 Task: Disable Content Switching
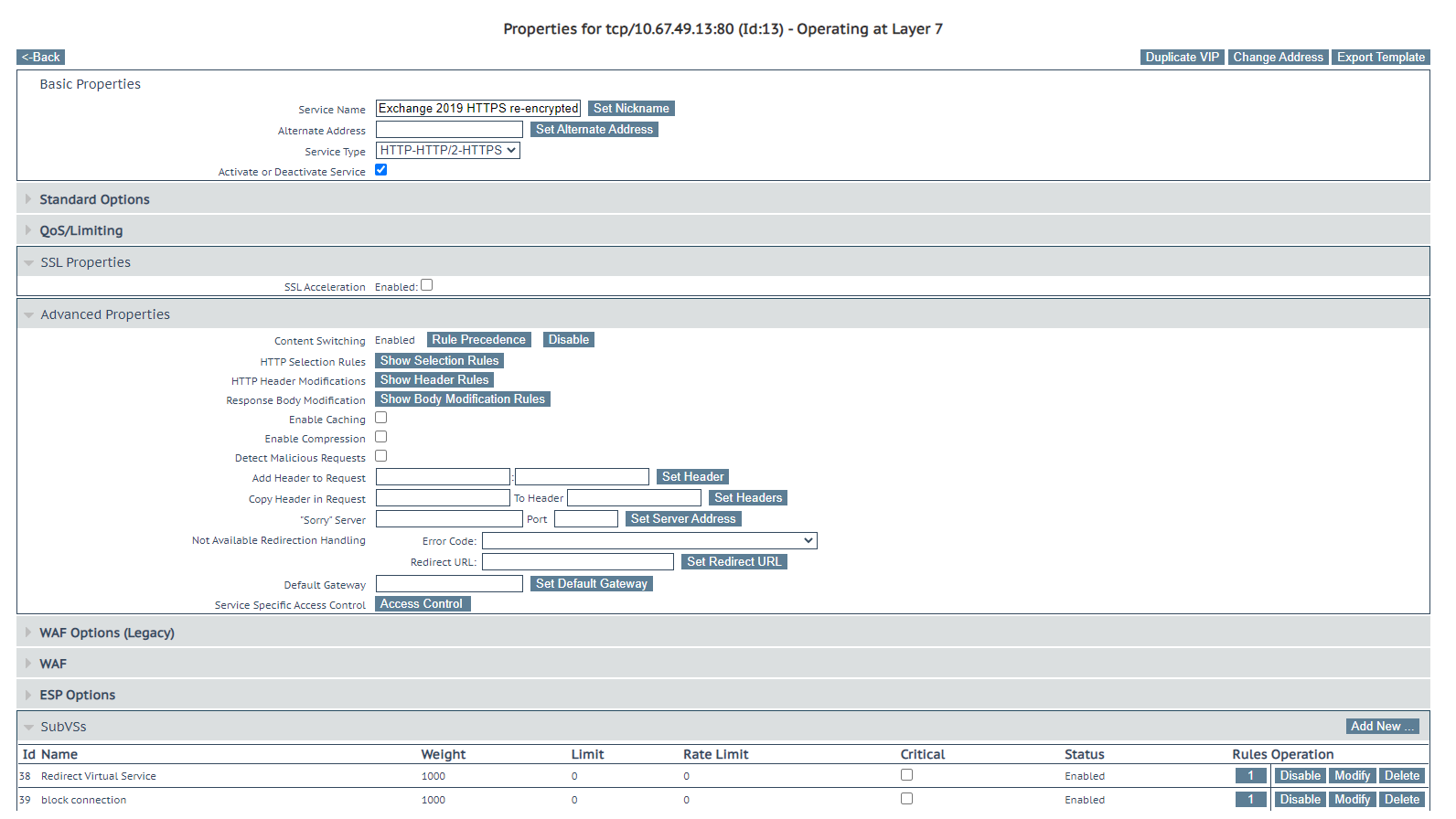click(569, 339)
